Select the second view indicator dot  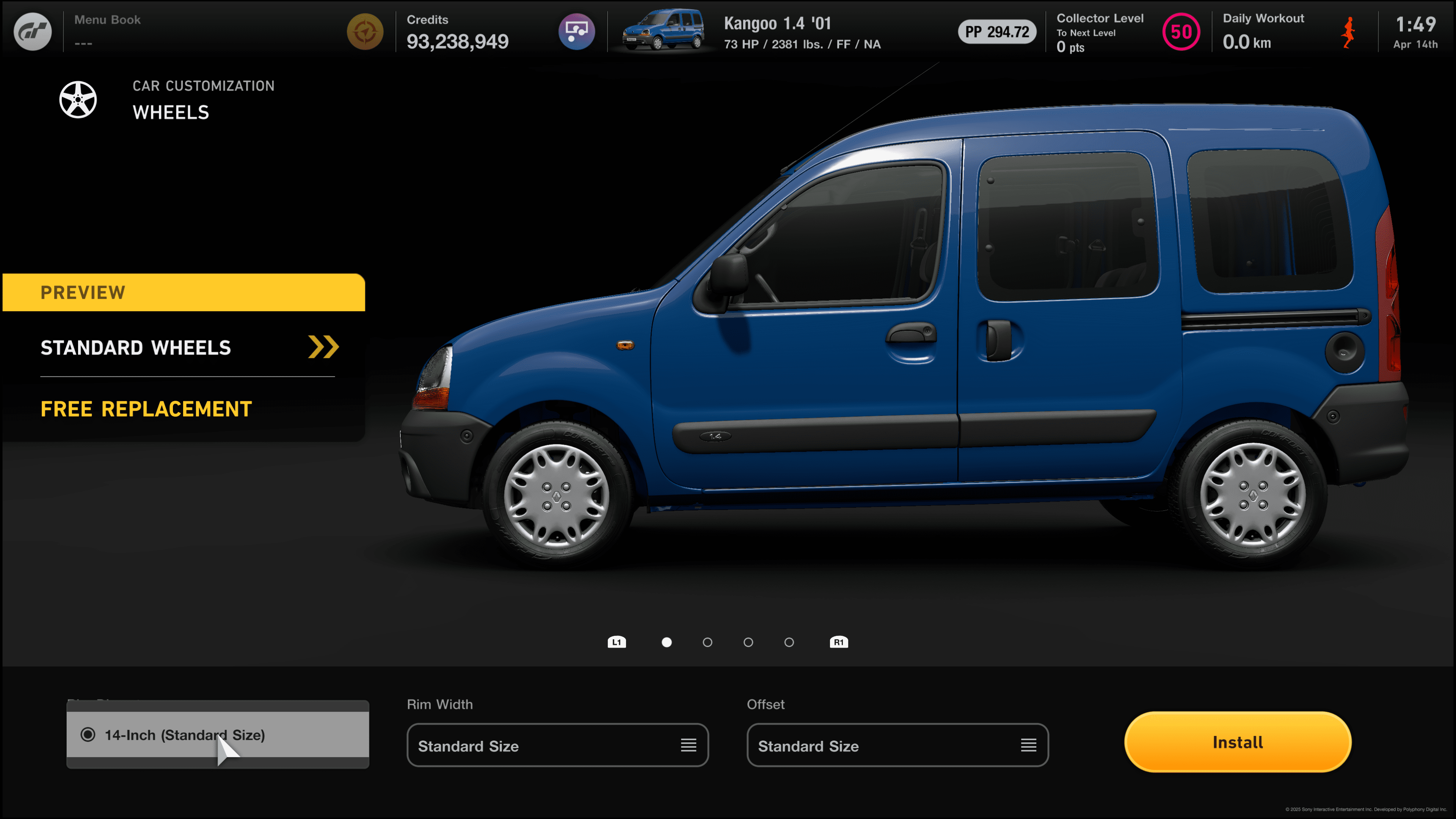click(x=708, y=642)
